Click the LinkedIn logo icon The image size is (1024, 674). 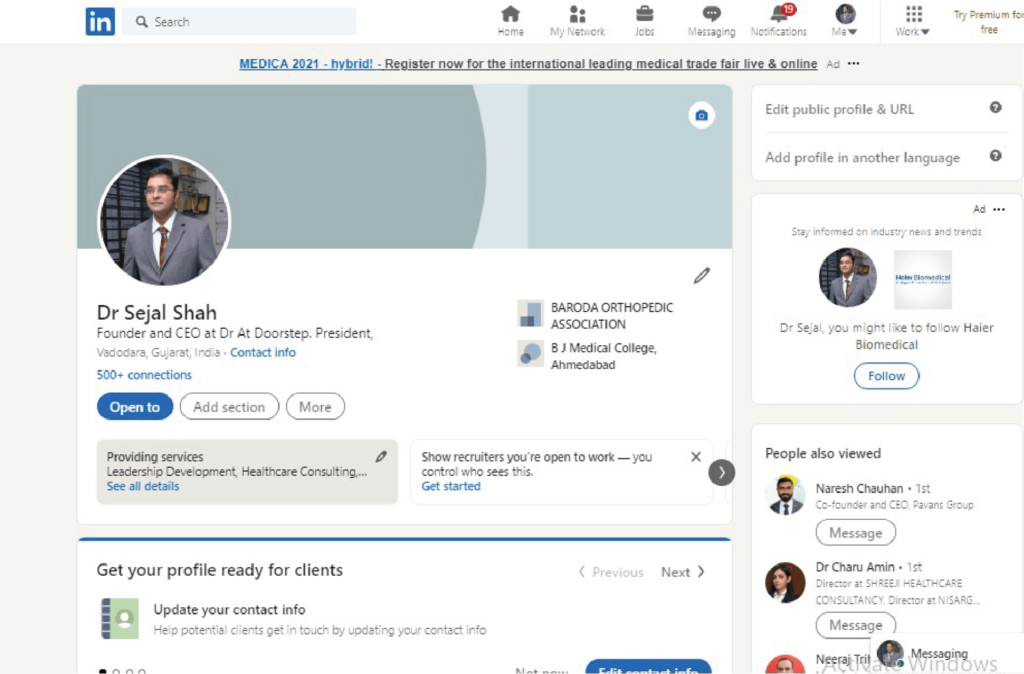tap(100, 22)
